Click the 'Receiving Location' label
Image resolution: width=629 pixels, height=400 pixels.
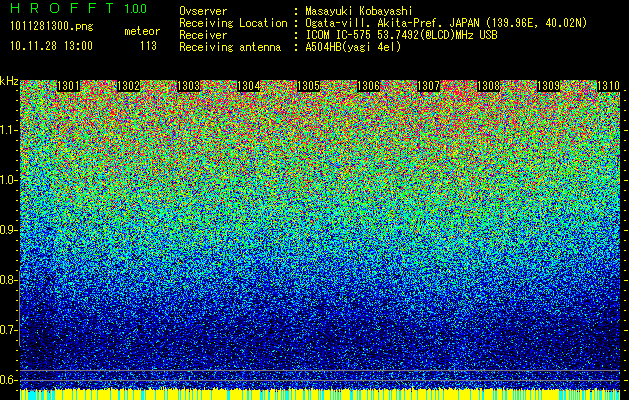233,23
